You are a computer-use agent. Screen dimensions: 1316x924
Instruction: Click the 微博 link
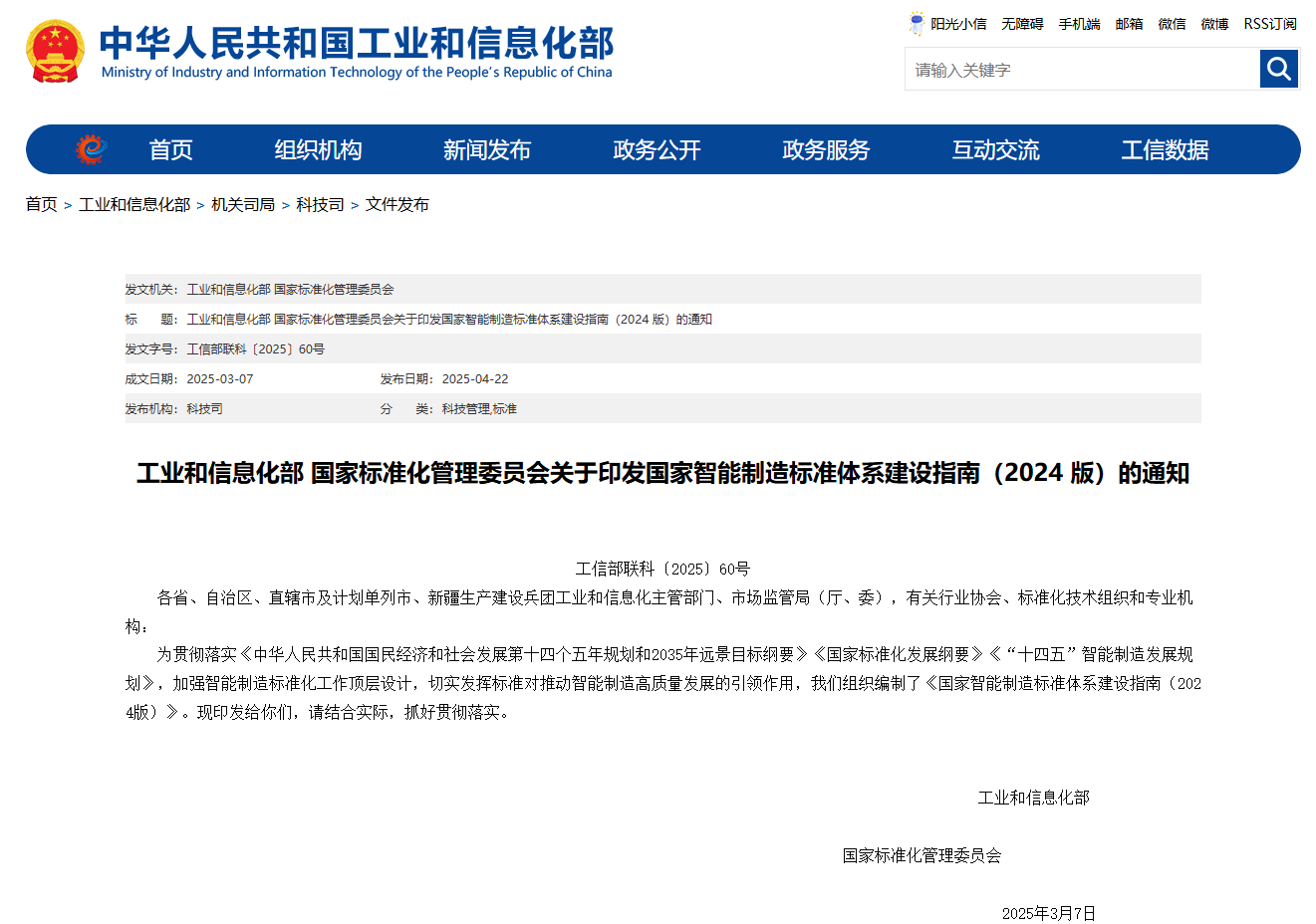[1214, 24]
